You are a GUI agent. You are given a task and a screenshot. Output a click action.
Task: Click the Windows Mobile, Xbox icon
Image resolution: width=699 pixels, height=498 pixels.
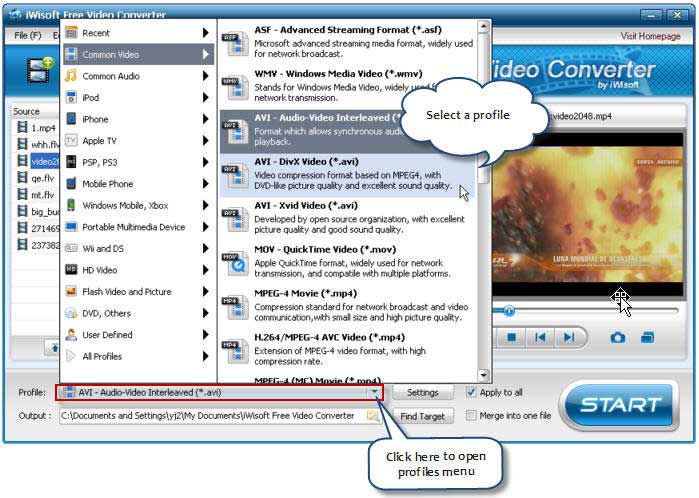tap(71, 205)
